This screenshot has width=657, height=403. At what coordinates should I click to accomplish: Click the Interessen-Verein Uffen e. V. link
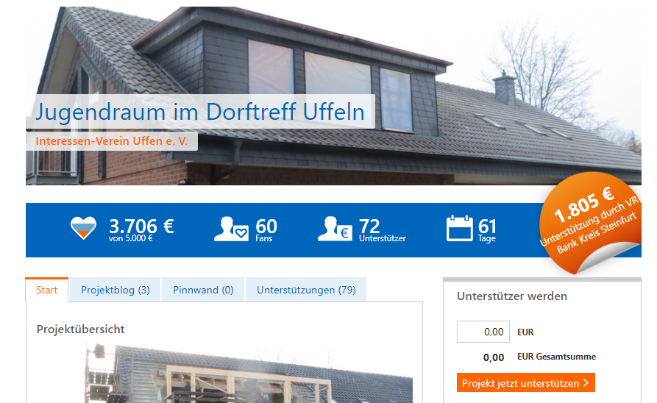(111, 142)
